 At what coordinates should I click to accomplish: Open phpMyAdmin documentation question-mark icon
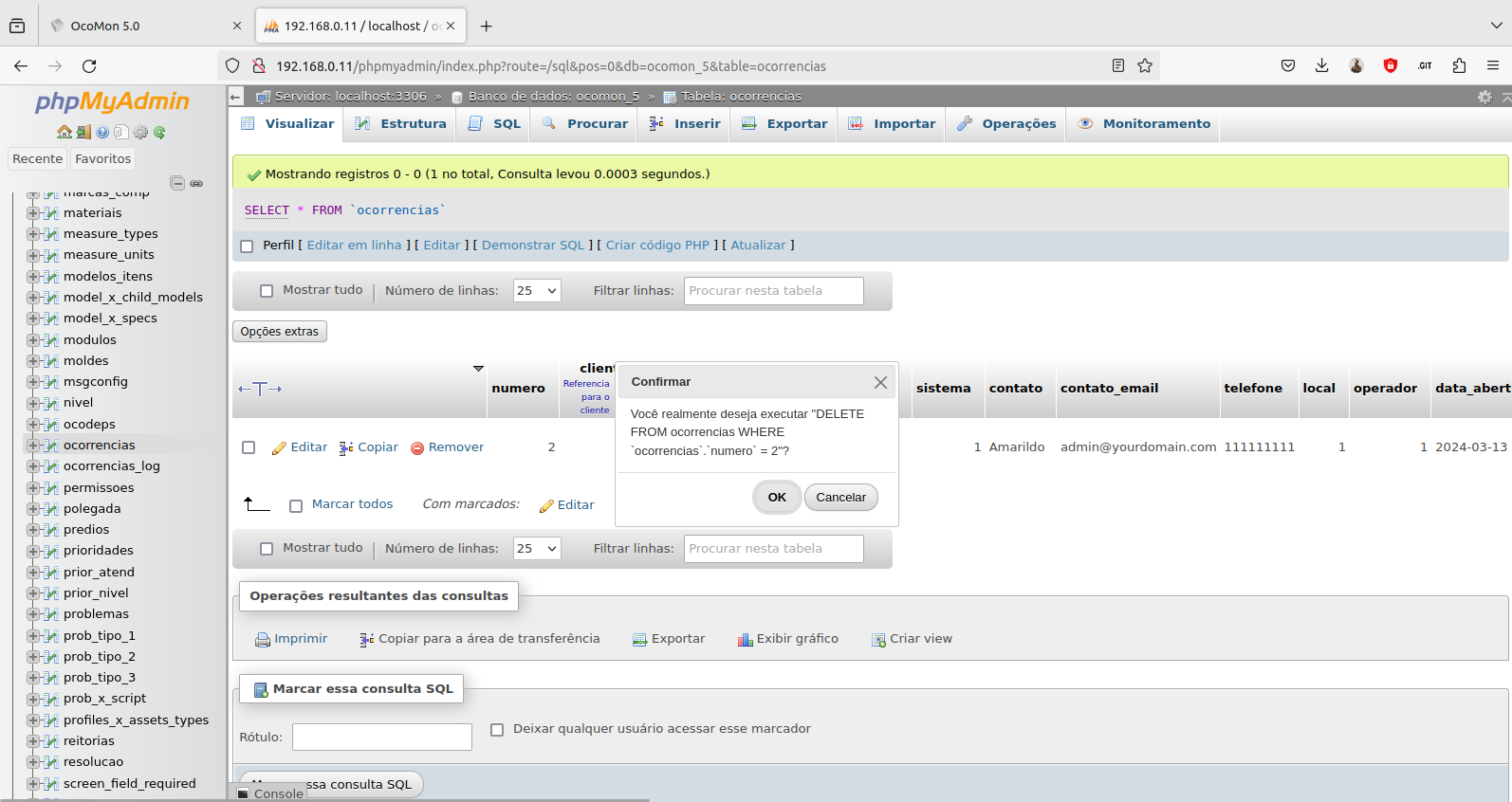pos(102,132)
